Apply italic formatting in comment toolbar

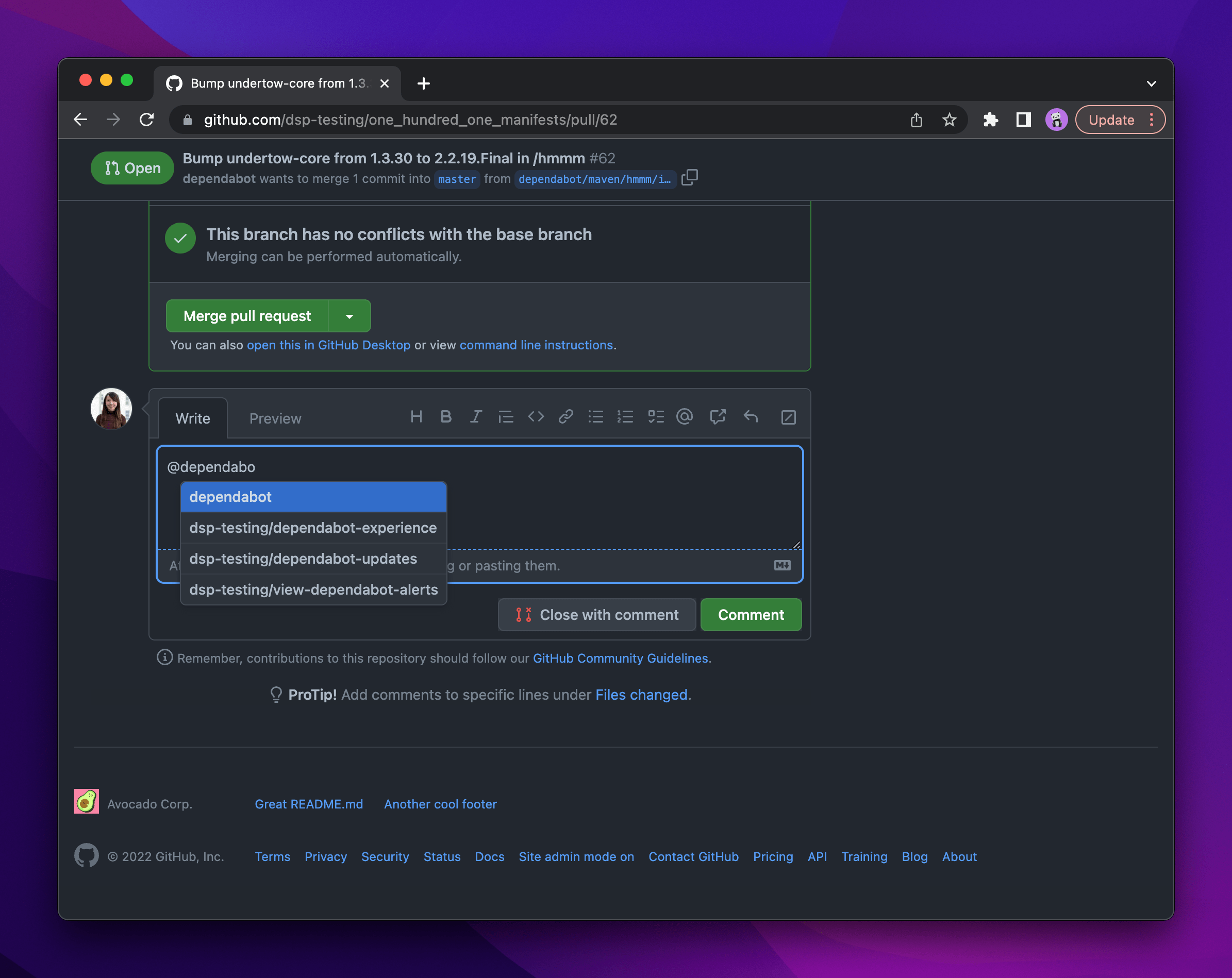pos(475,417)
